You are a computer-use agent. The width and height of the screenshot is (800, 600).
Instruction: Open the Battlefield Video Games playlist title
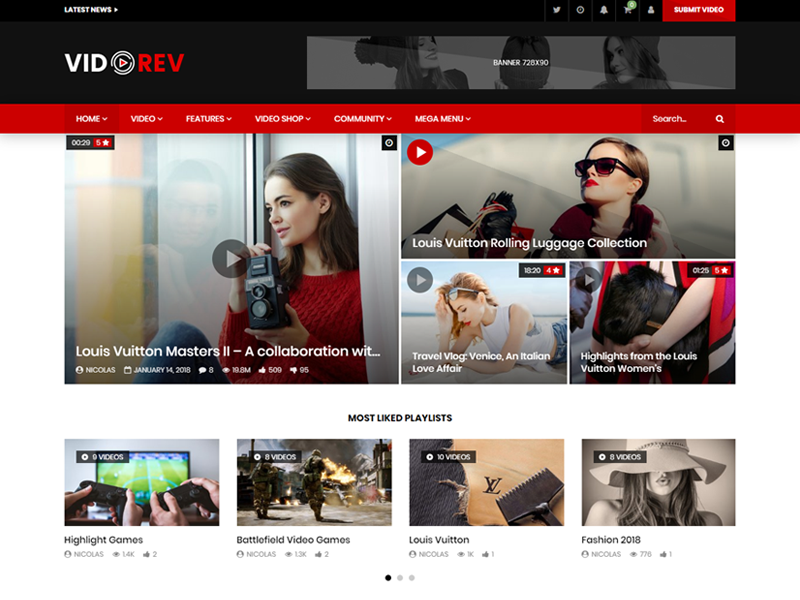click(x=293, y=540)
